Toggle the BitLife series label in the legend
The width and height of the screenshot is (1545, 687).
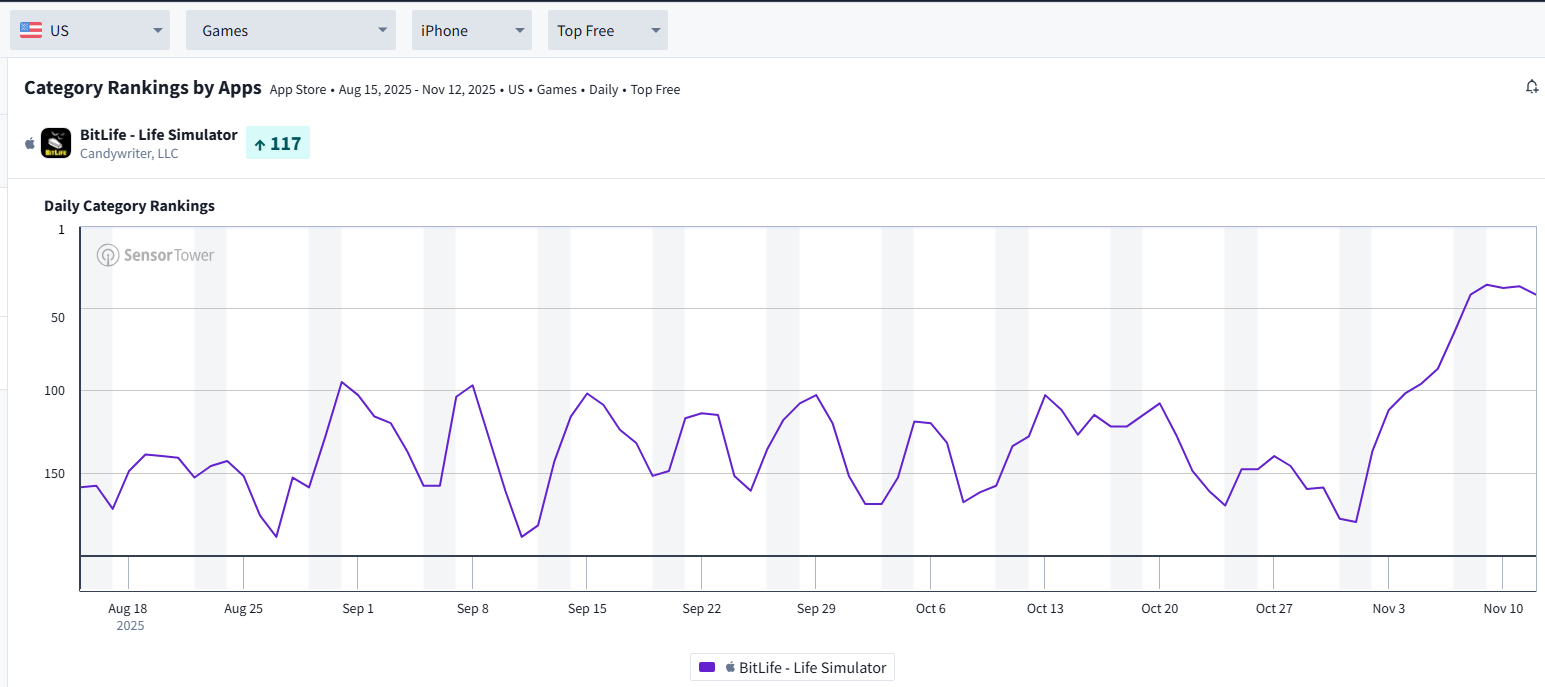pyautogui.click(x=812, y=668)
